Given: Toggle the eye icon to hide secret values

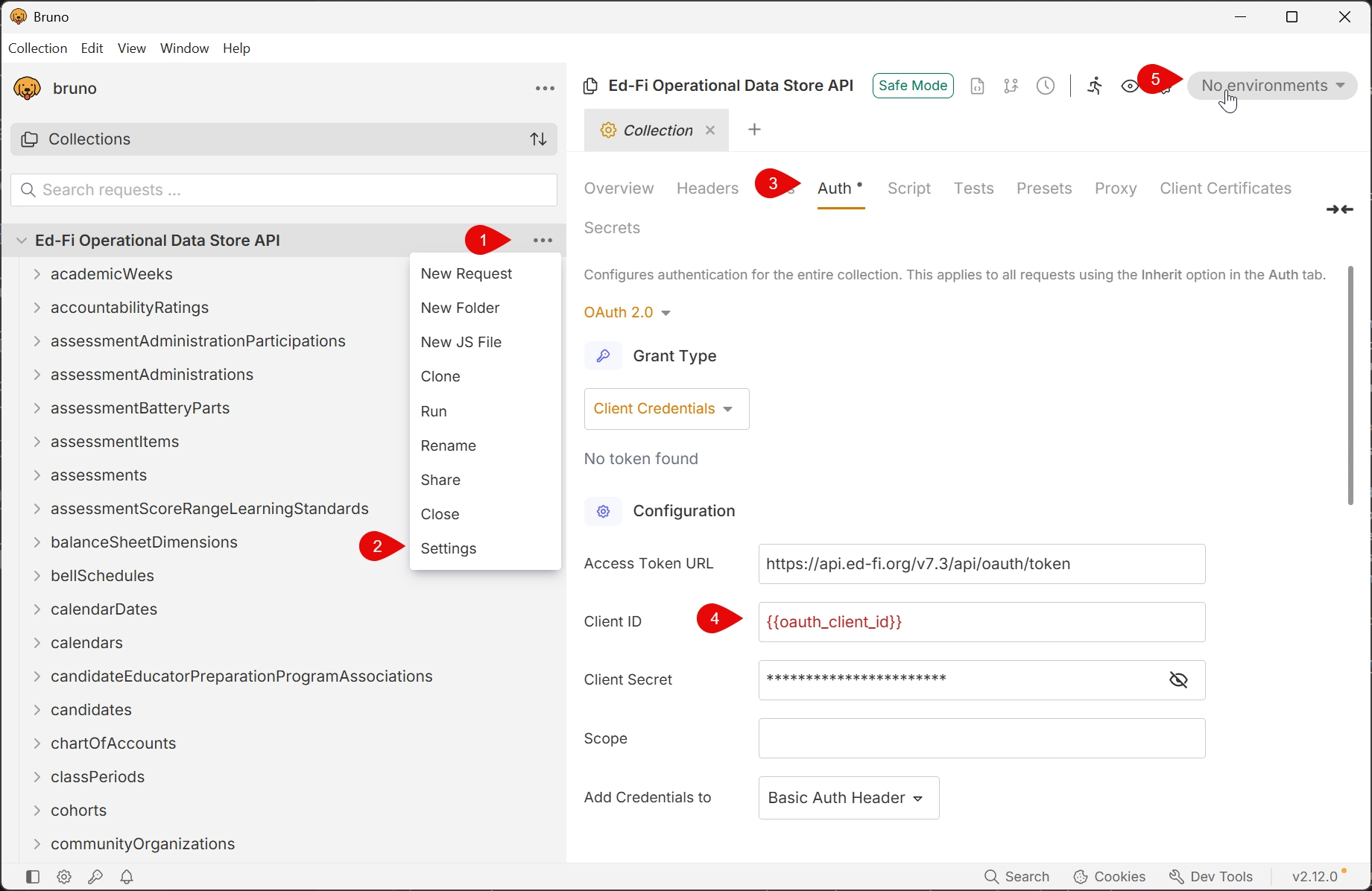Looking at the screenshot, I should (x=1130, y=86).
